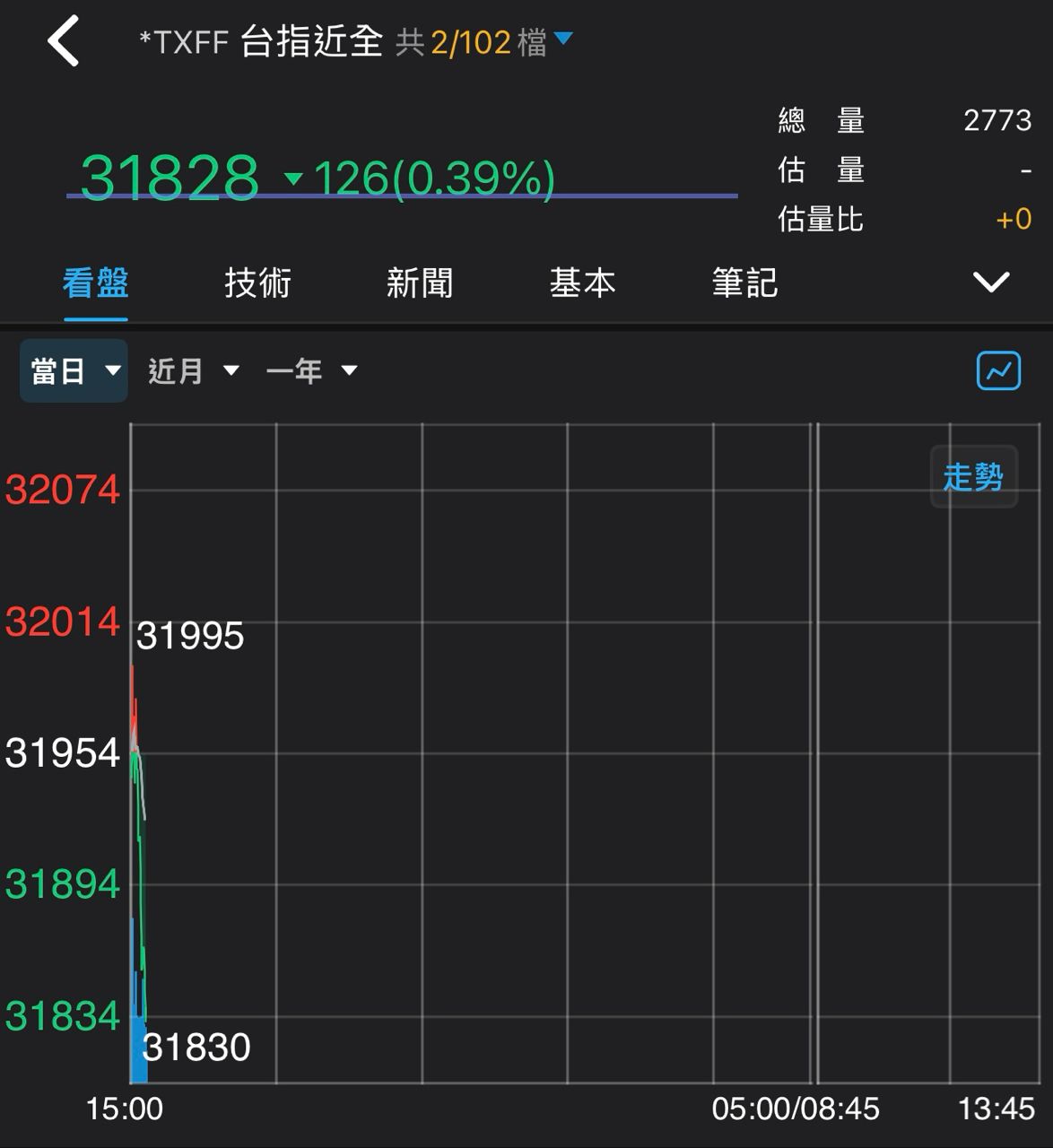
Task: Tap the 總量 2773 volume value
Action: pos(996,120)
